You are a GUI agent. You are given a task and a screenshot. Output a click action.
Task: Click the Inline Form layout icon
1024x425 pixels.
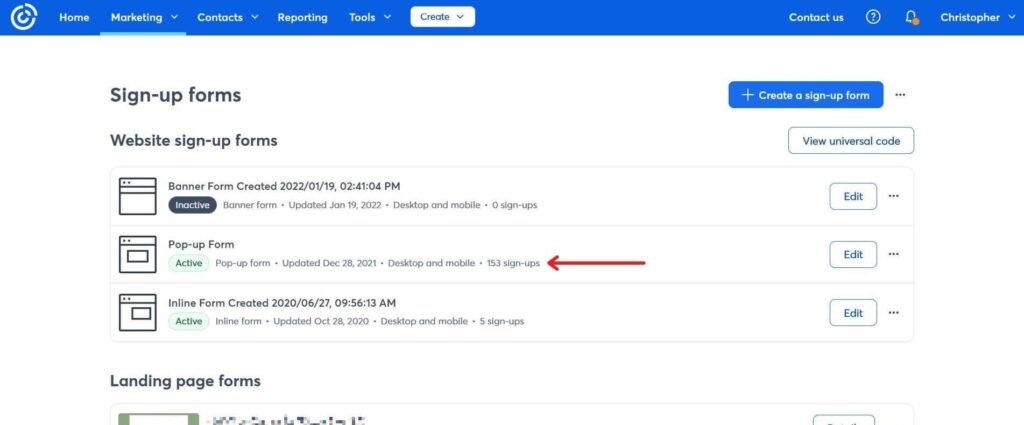tap(137, 312)
